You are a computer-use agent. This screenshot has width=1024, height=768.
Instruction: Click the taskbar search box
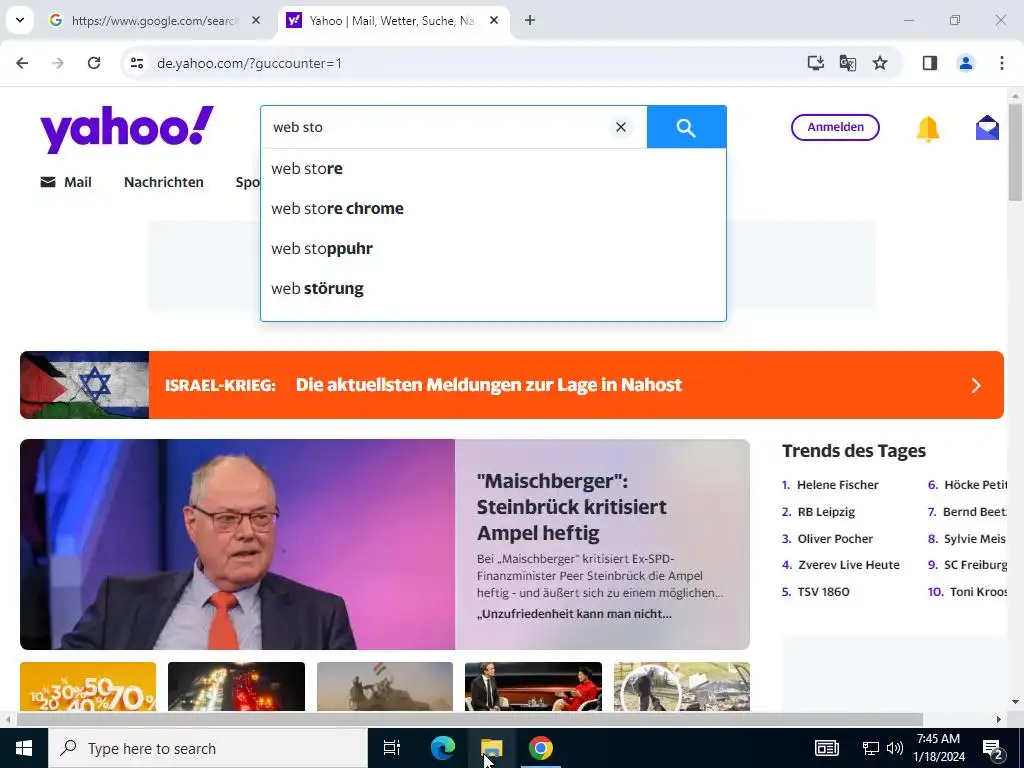[208, 748]
